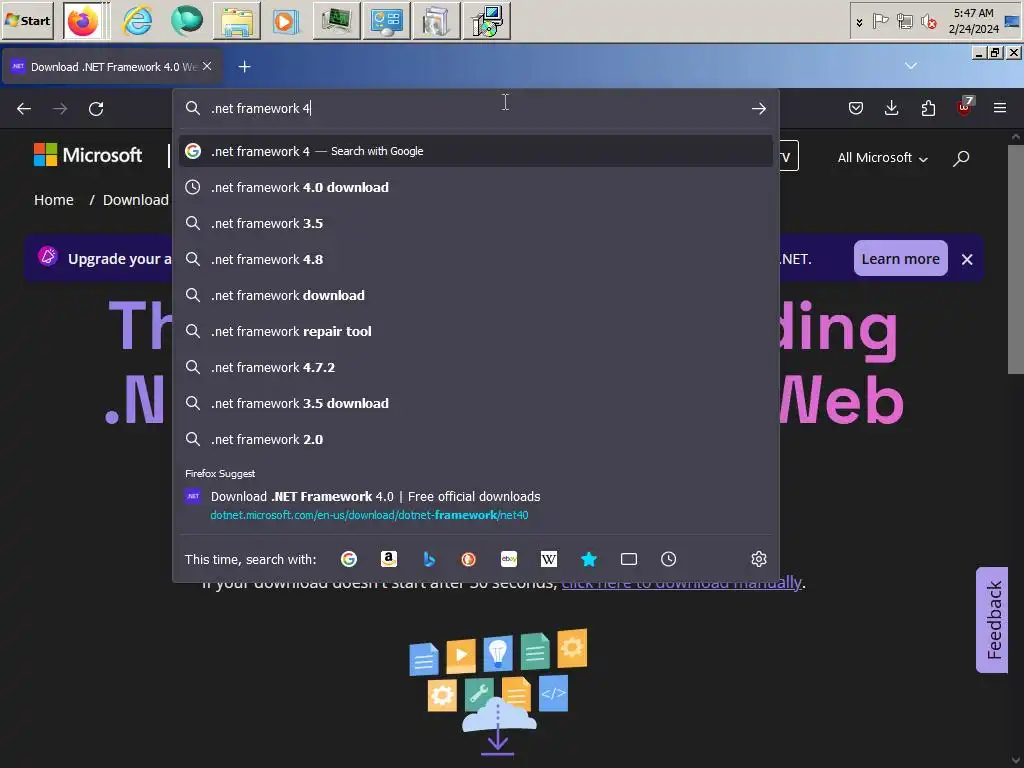Viewport: 1024px width, 768px height.
Task: Search this time with Bing icon
Action: (x=429, y=559)
